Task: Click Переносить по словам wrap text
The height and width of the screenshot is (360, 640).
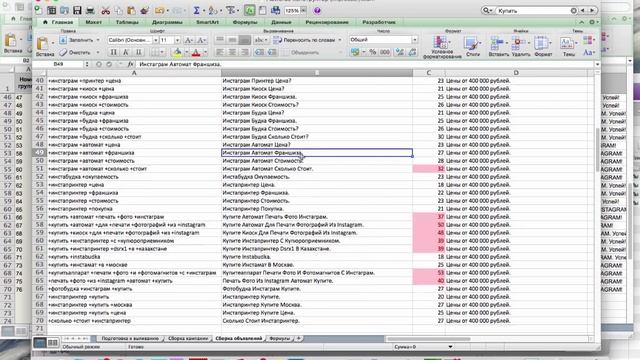Action: tap(307, 40)
